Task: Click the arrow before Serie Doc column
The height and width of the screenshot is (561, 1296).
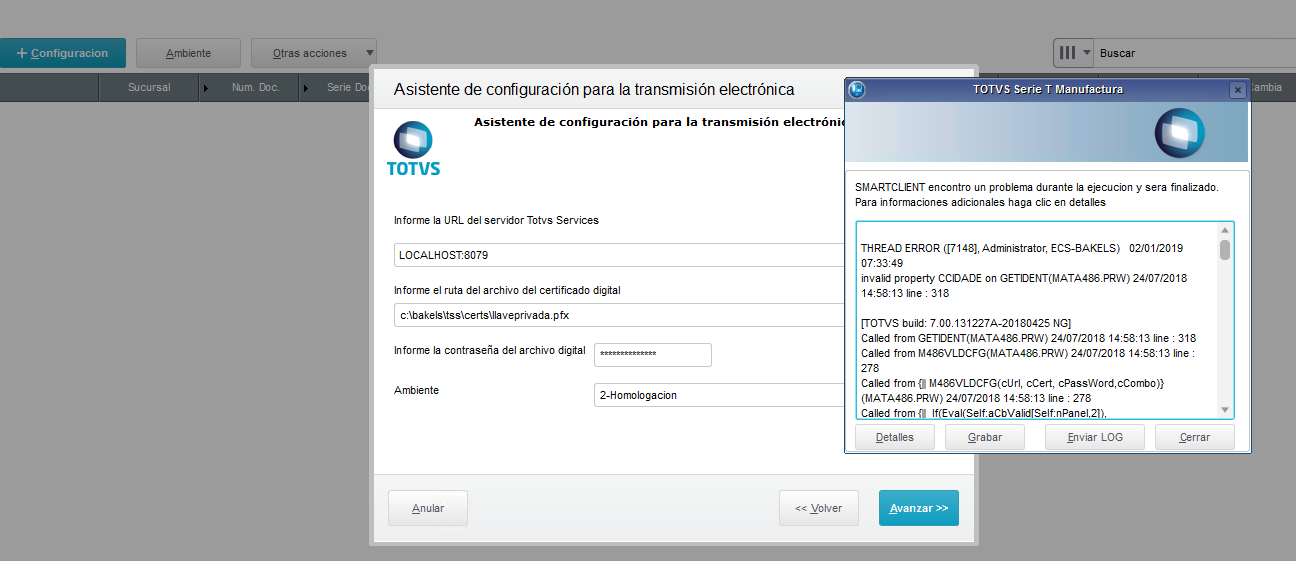Action: click(305, 88)
